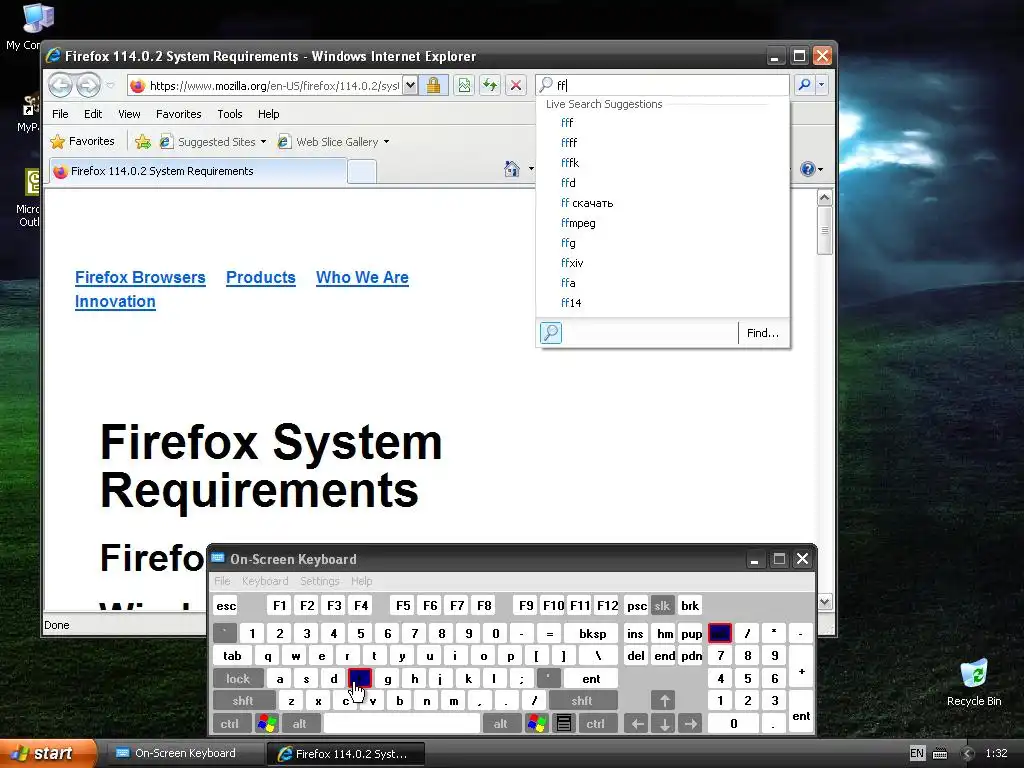Click the EN language indicator in tray

click(917, 753)
